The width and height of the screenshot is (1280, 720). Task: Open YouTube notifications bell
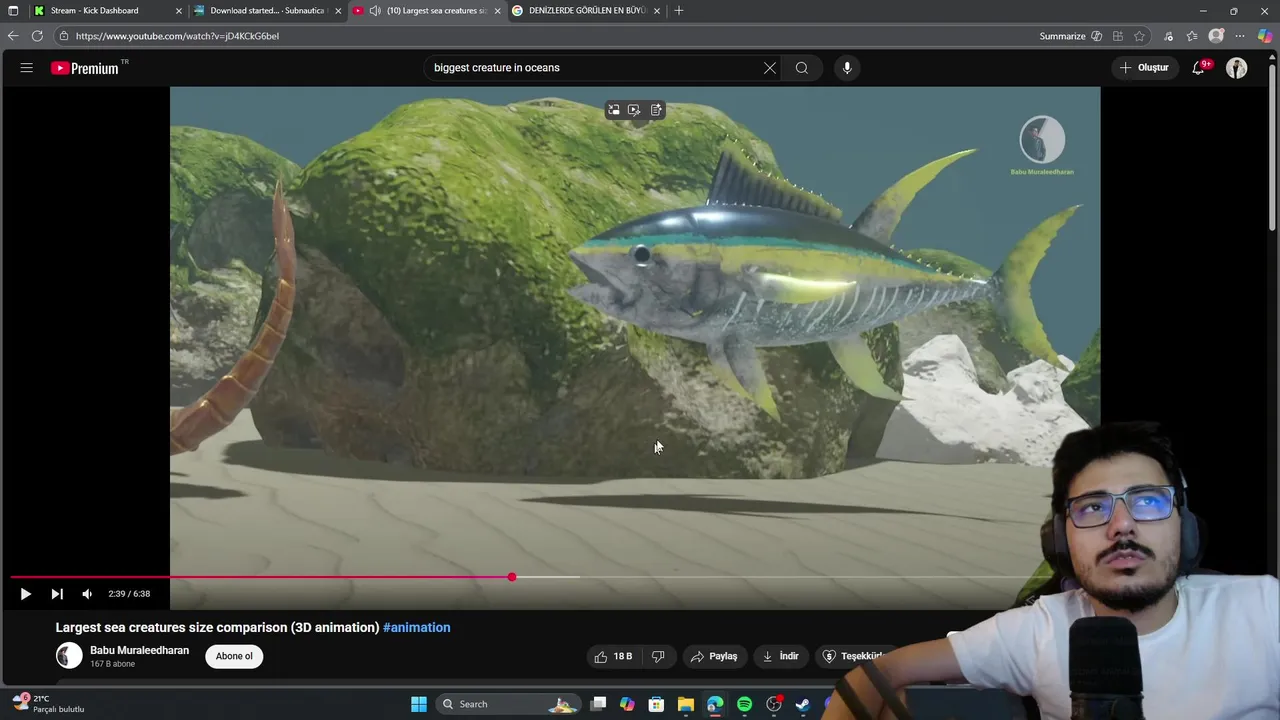[1199, 68]
